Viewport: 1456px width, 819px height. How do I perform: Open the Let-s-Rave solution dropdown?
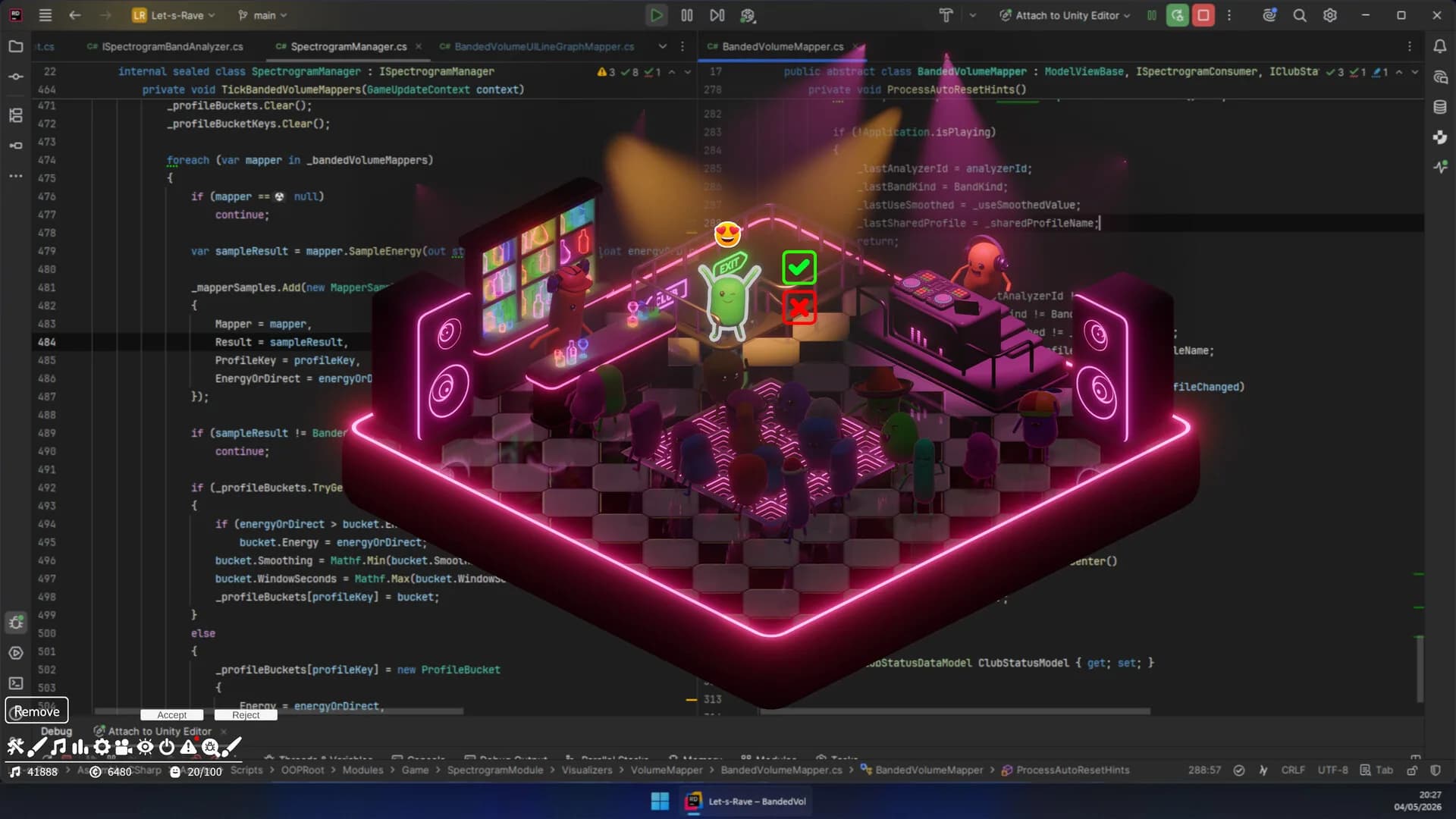click(x=174, y=15)
